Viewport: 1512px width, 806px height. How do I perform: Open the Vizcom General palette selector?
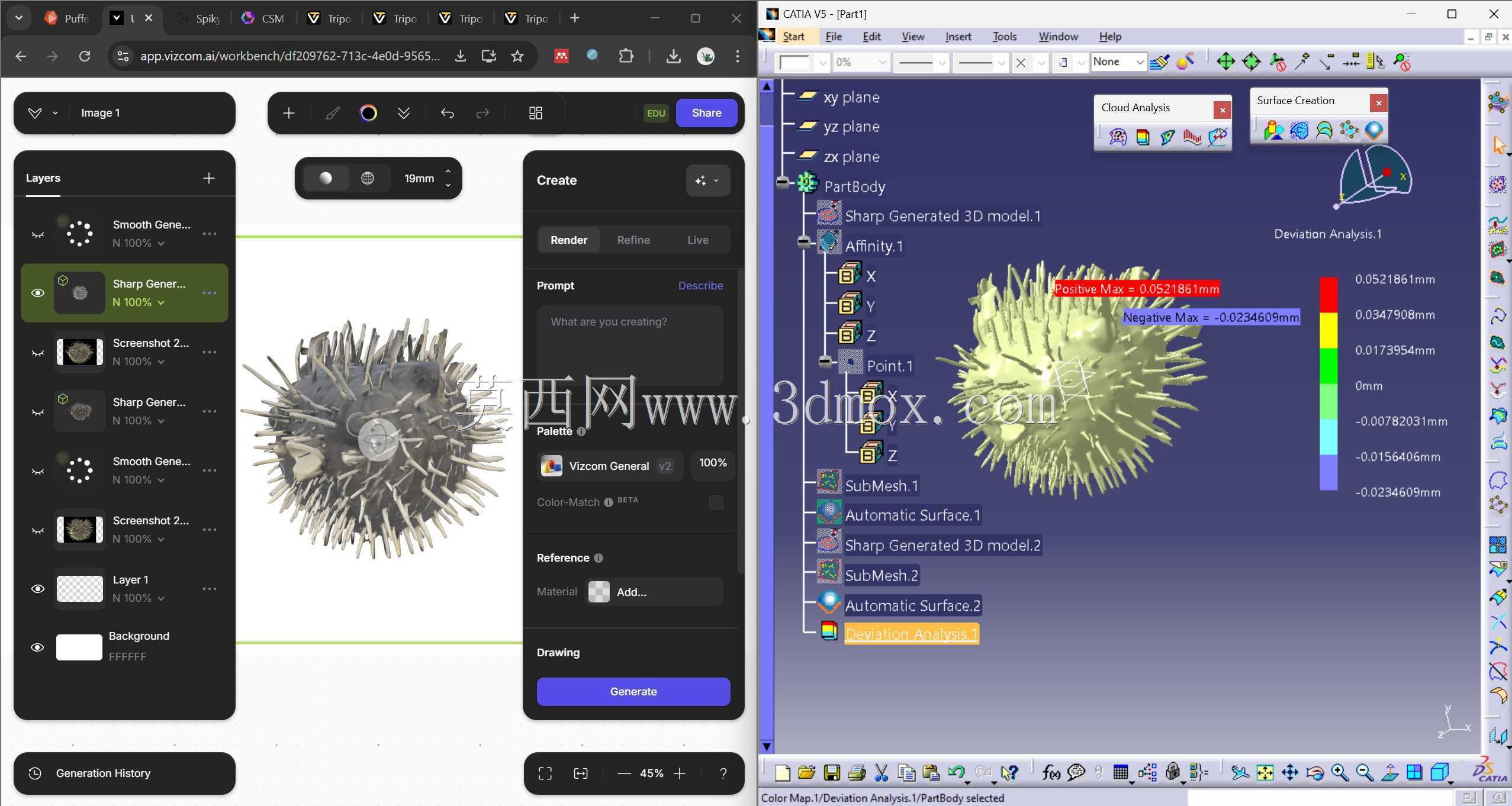tap(610, 466)
